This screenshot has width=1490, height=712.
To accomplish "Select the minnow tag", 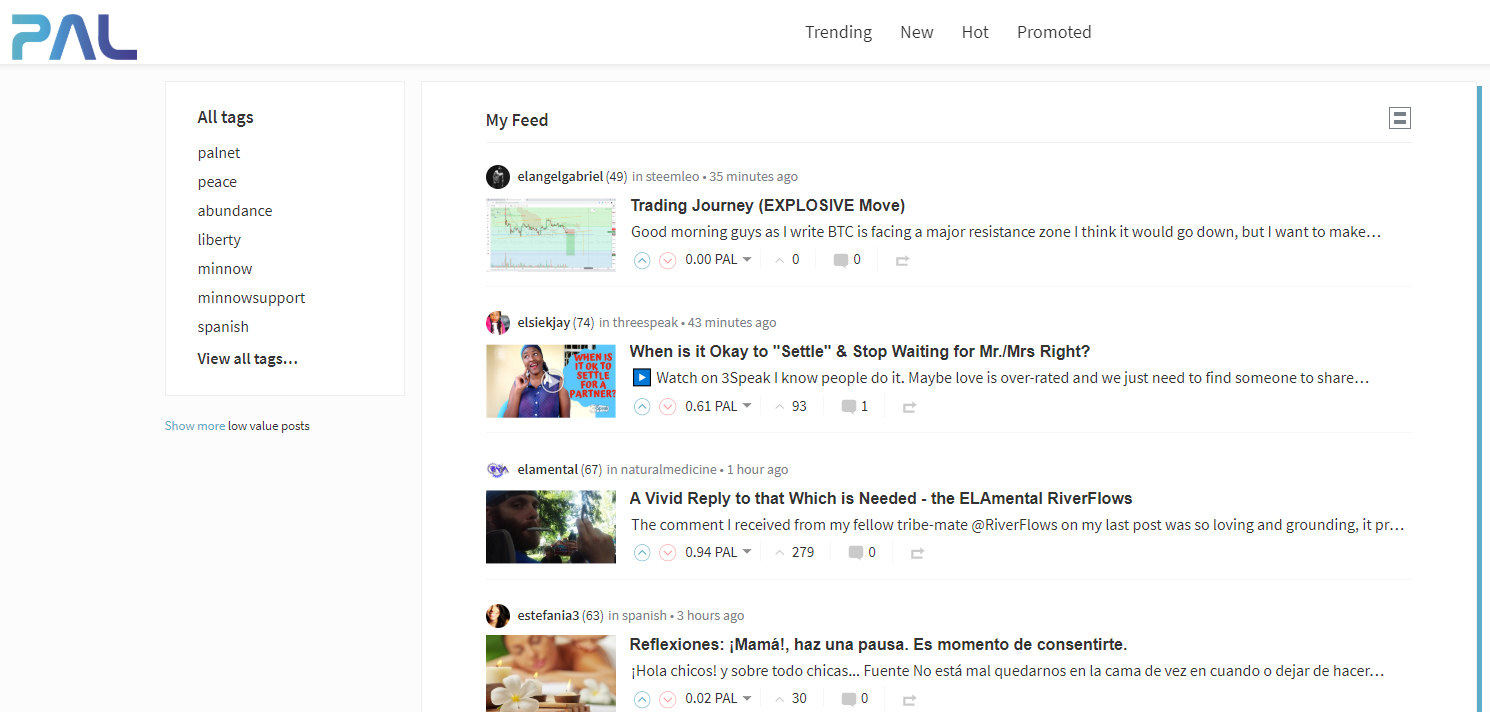I will pyautogui.click(x=225, y=269).
